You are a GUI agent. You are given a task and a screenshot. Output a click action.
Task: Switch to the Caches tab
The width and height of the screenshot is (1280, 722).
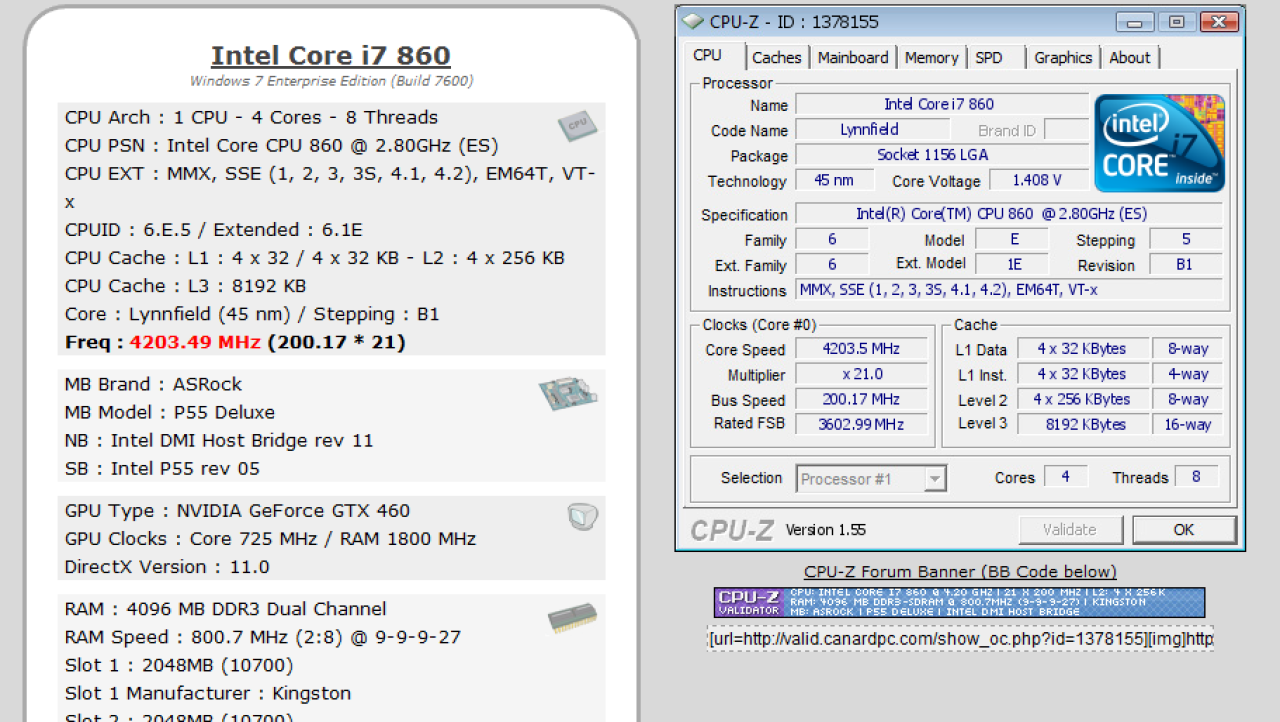[x=777, y=58]
